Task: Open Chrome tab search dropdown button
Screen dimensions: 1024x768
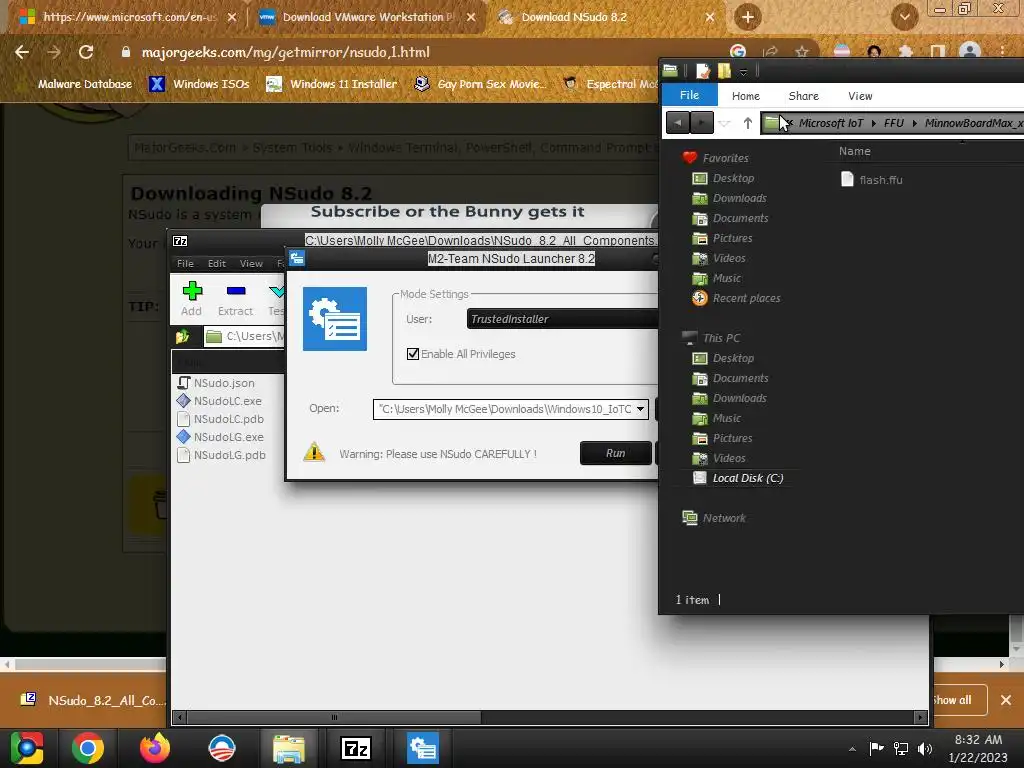Action: 904,17
